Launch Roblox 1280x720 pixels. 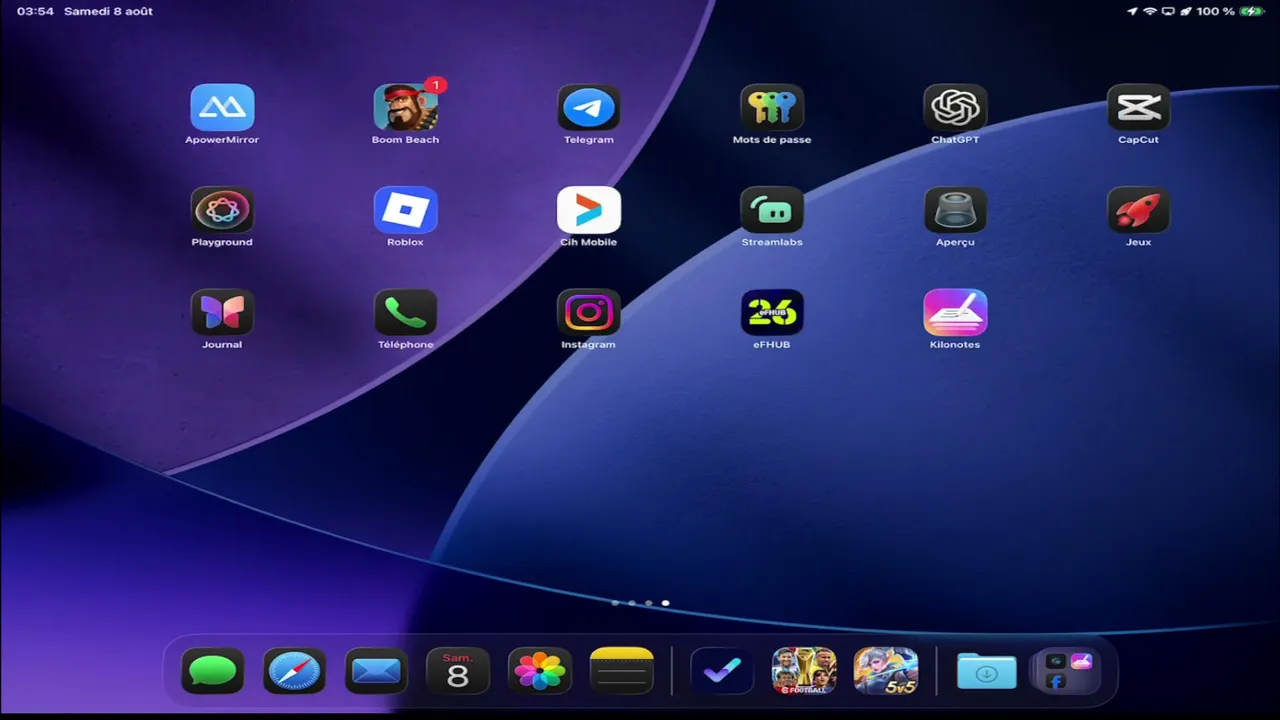[x=405, y=210]
